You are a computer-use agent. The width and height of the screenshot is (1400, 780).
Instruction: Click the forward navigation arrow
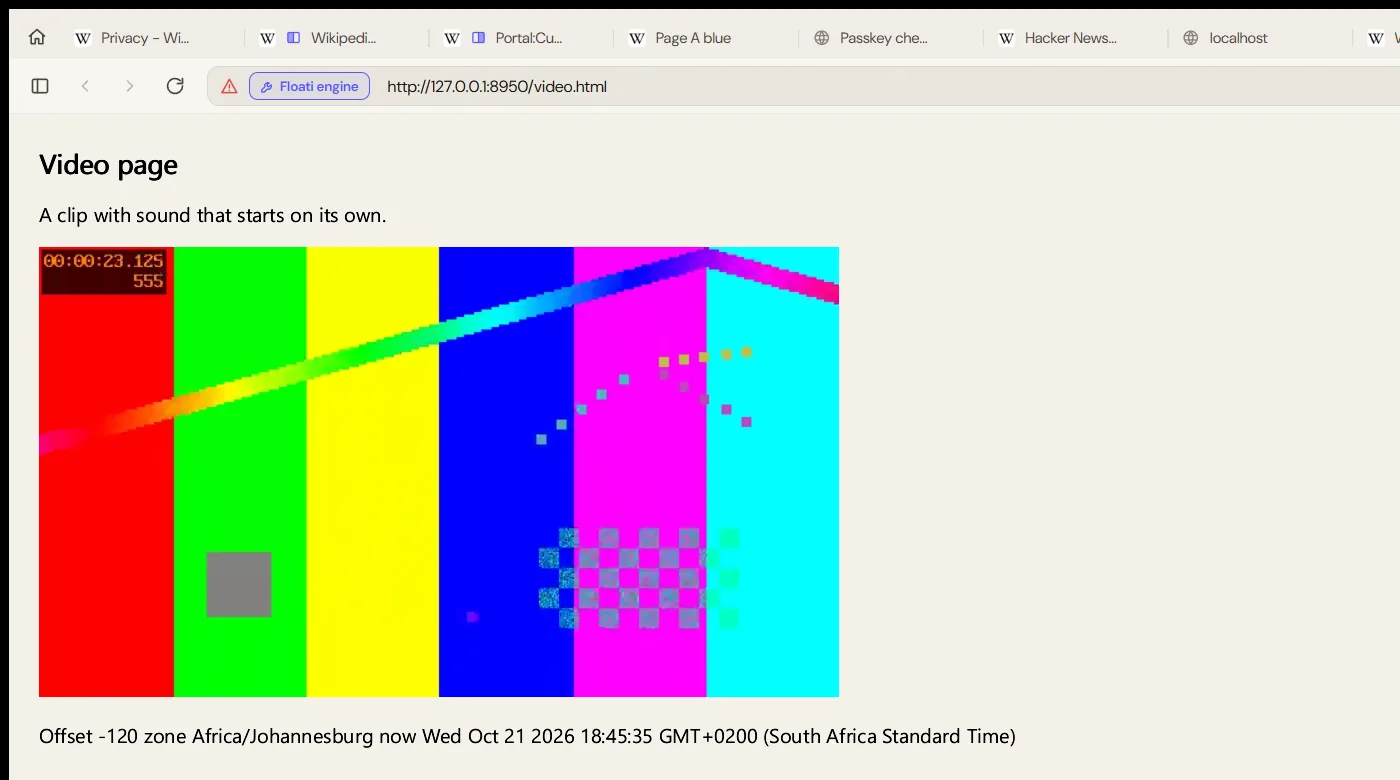point(129,86)
